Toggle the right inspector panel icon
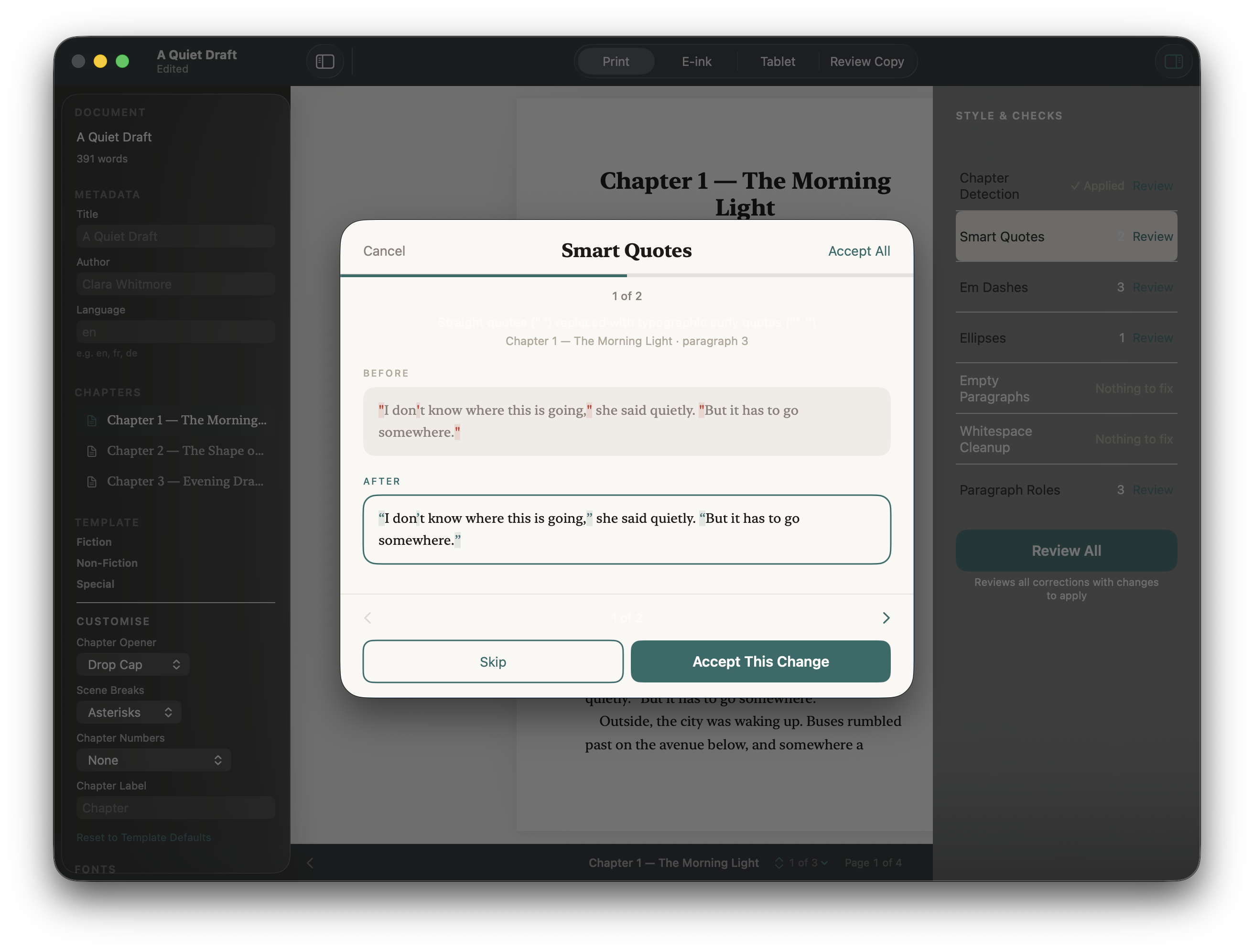Image resolution: width=1254 pixels, height=952 pixels. point(1173,61)
